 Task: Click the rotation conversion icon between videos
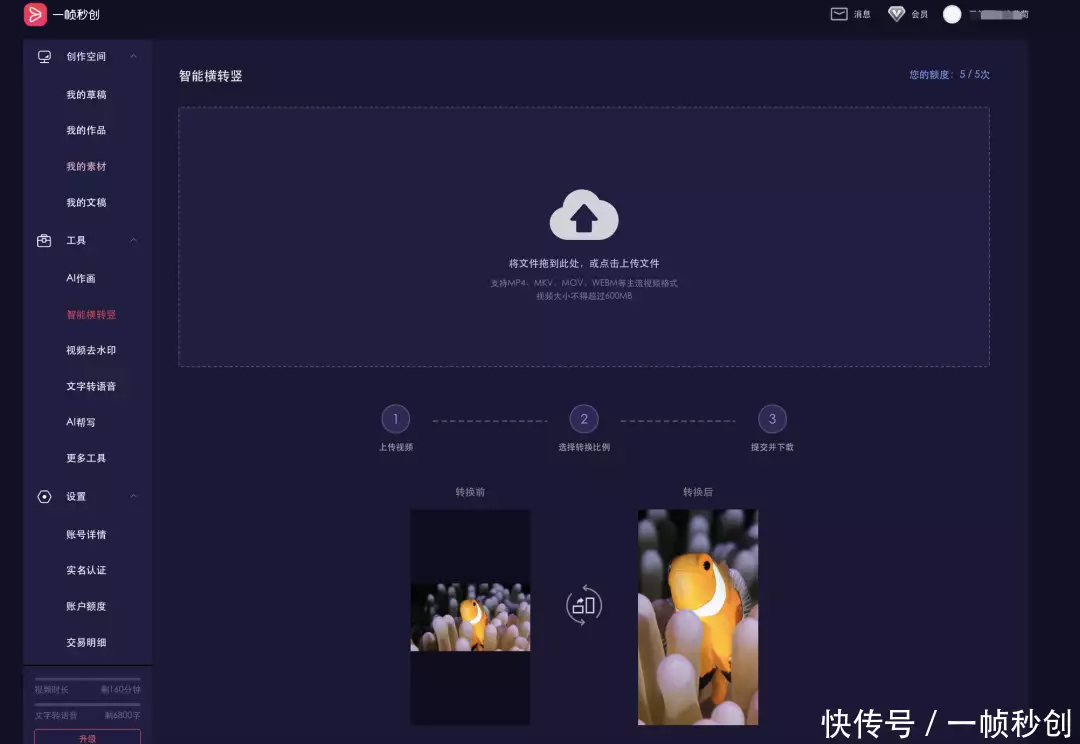pyautogui.click(x=584, y=604)
